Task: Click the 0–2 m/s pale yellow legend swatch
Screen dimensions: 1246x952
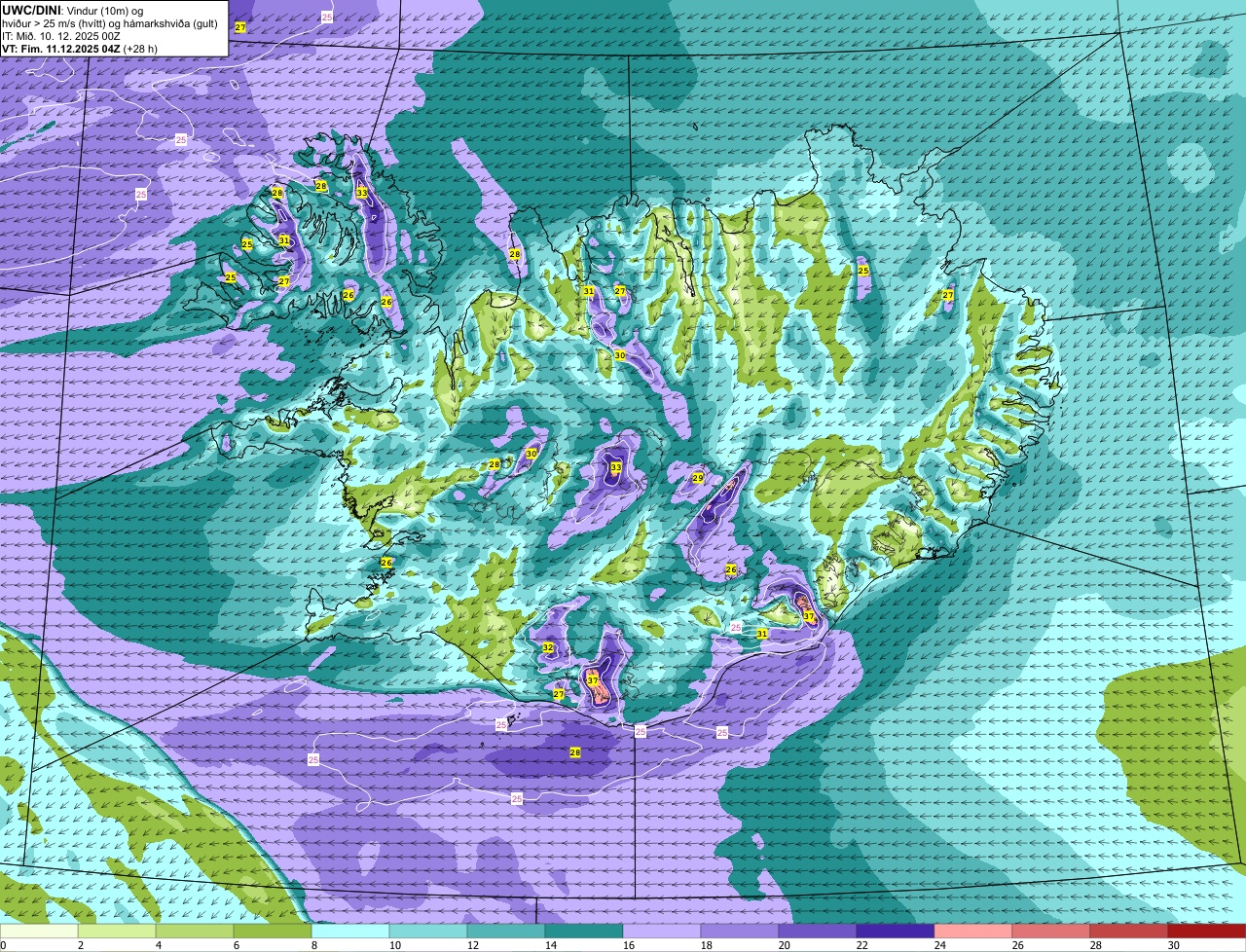Action: pos(39,932)
